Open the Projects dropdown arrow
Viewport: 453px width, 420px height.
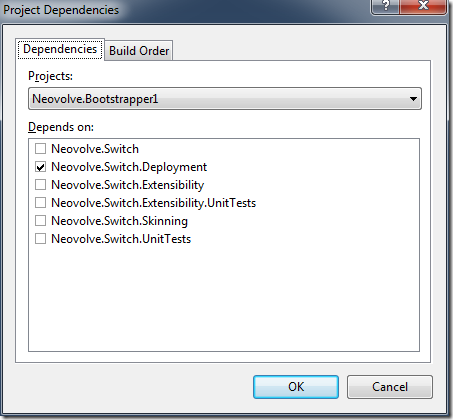click(x=413, y=99)
